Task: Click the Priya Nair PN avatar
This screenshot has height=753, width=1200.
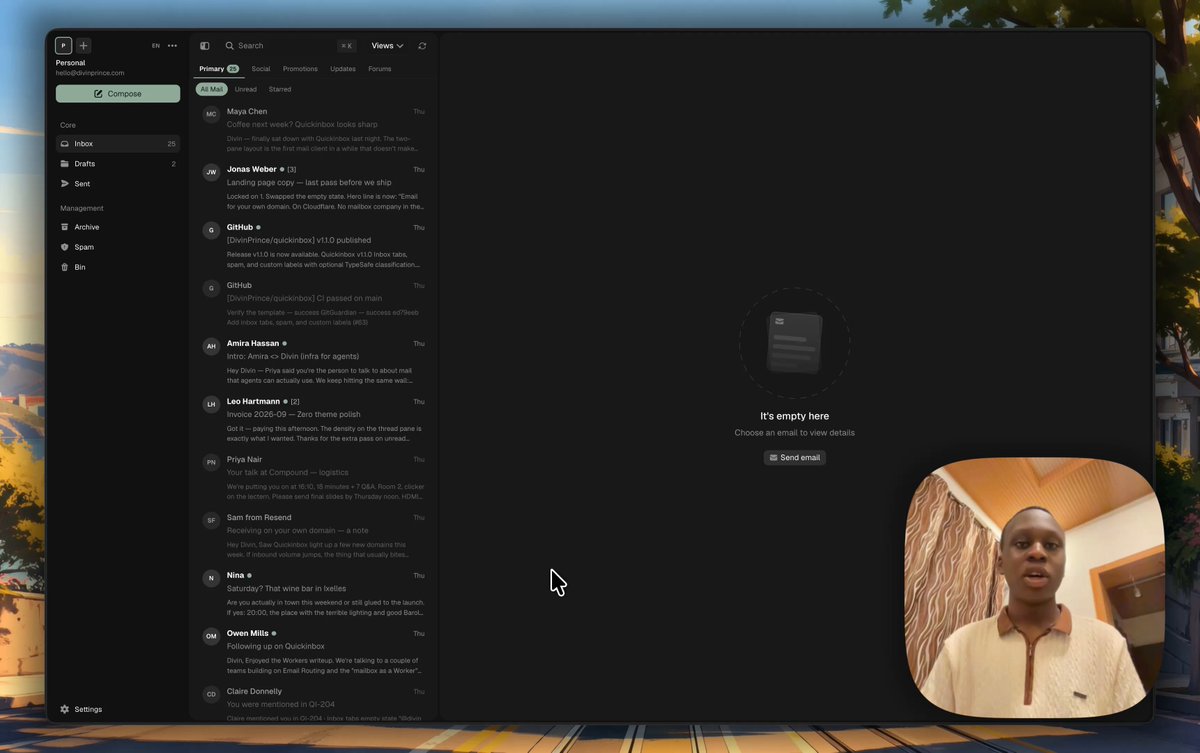Action: click(x=211, y=462)
